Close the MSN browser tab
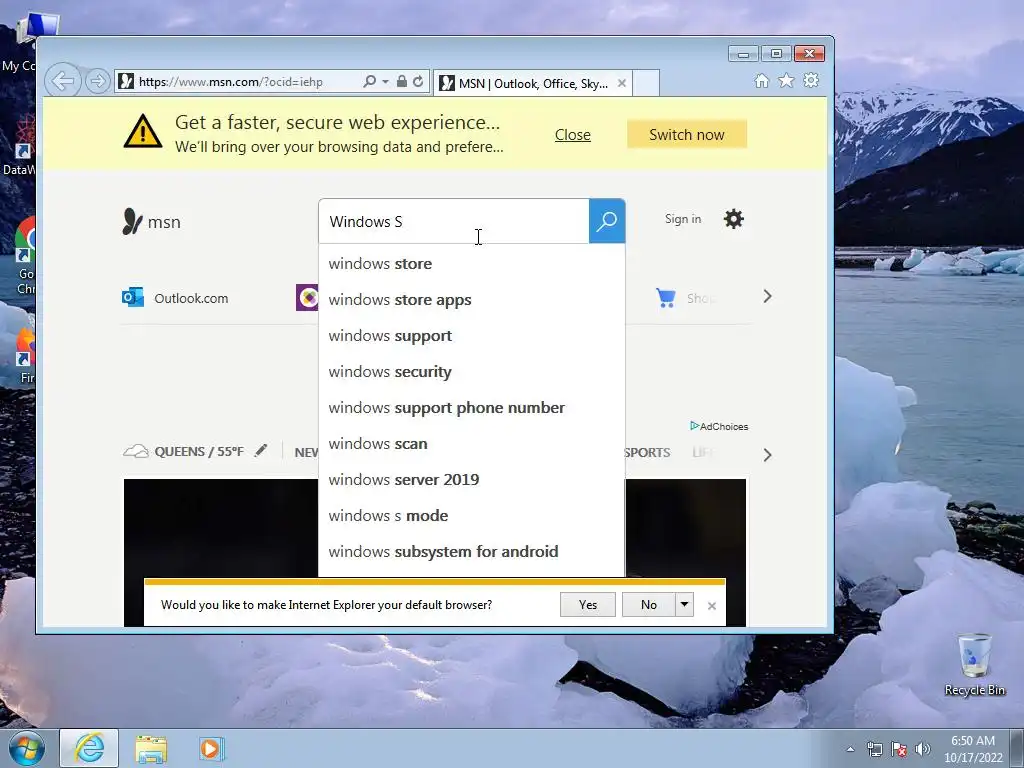This screenshot has width=1024, height=768. 622,84
